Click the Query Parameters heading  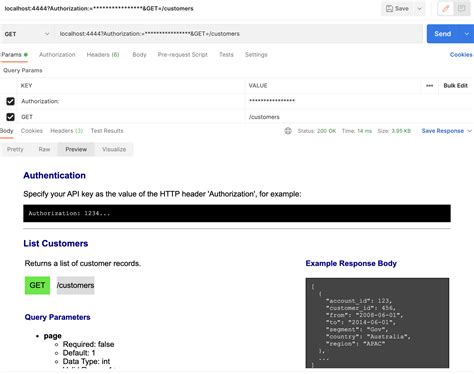pyautogui.click(x=58, y=317)
